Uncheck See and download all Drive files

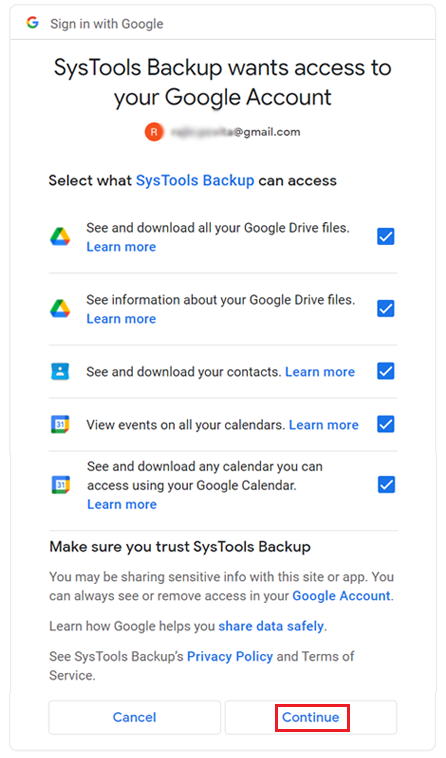(x=386, y=237)
